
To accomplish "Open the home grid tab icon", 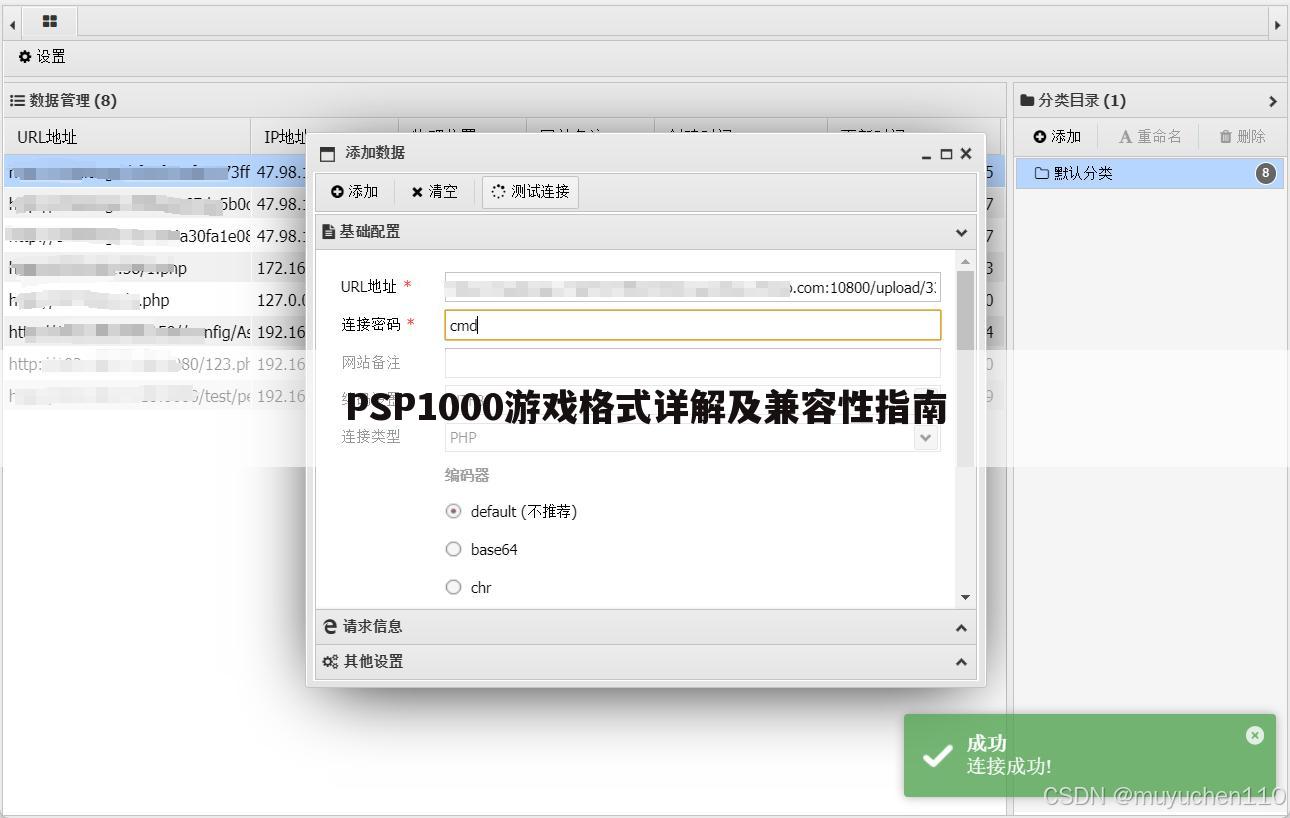I will (x=49, y=21).
